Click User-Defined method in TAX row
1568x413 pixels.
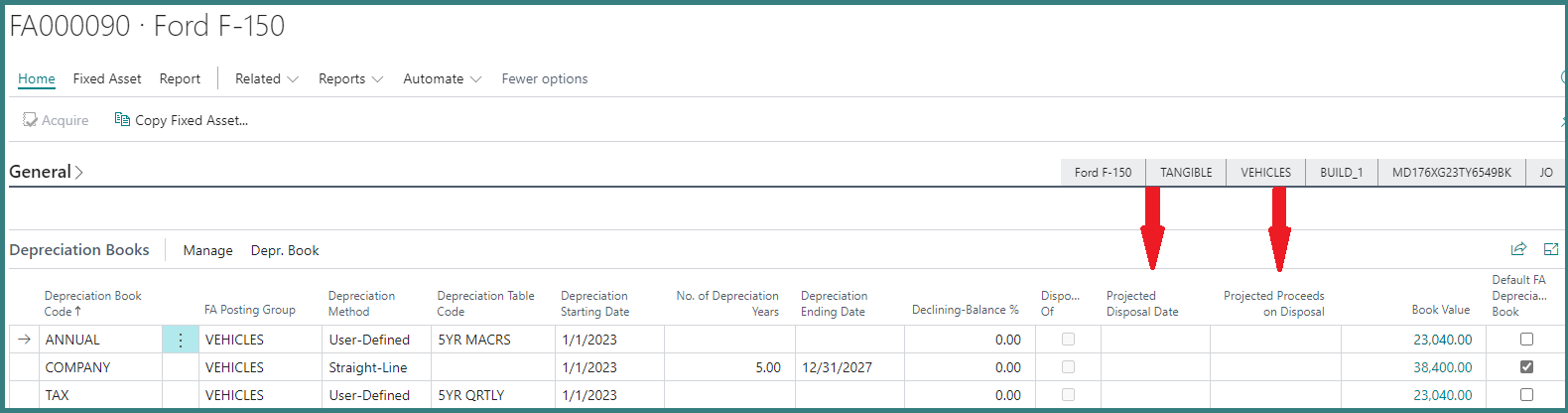(x=377, y=395)
